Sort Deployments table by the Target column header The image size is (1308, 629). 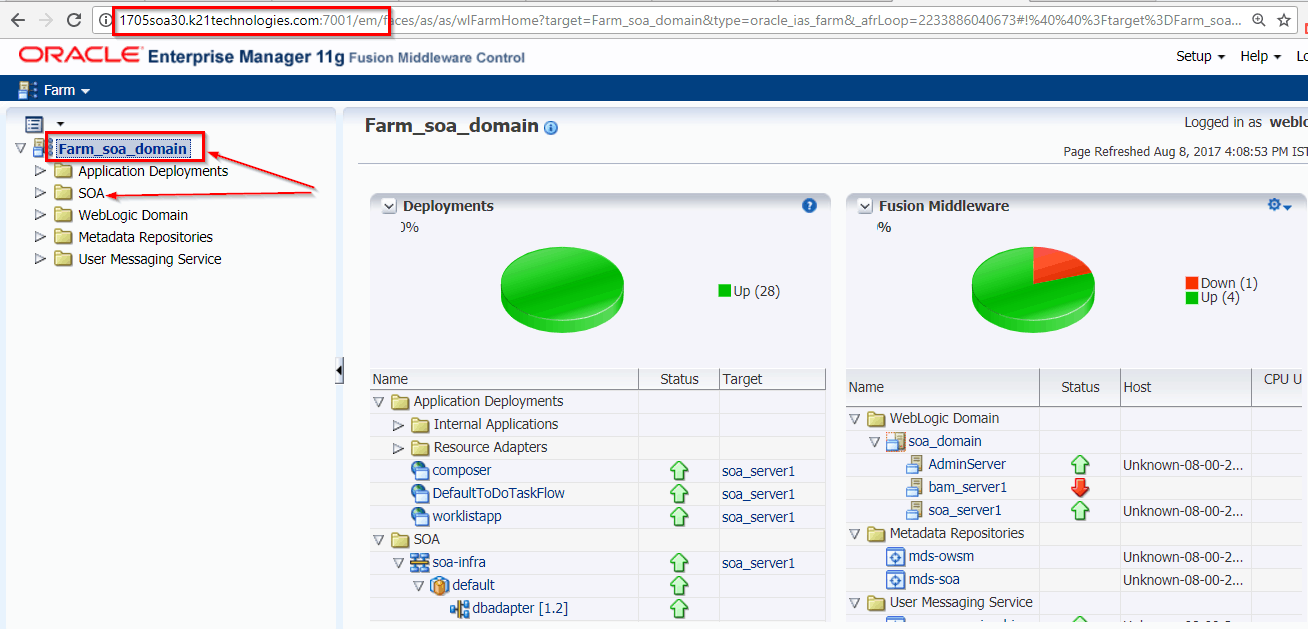[x=772, y=379]
